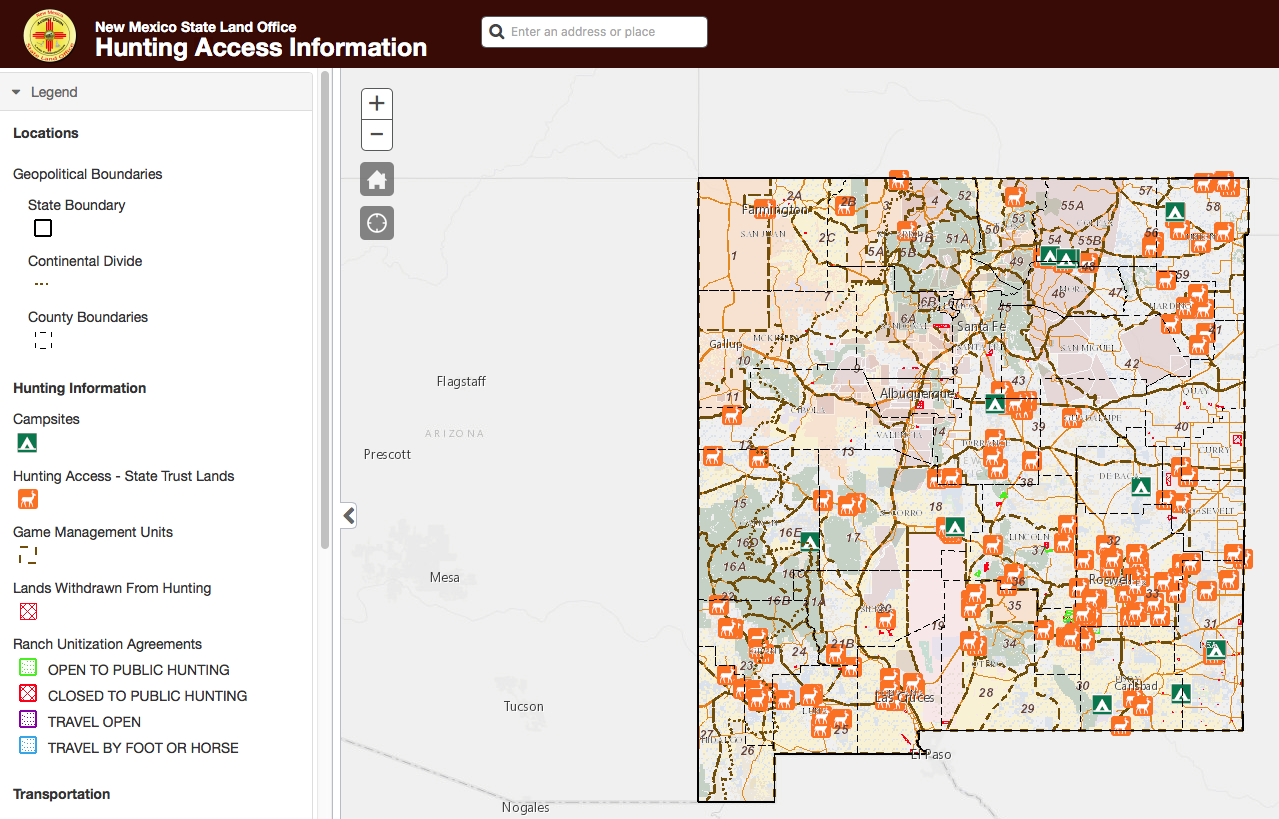
Task: Click the Hunting Access Information title
Action: 261,47
